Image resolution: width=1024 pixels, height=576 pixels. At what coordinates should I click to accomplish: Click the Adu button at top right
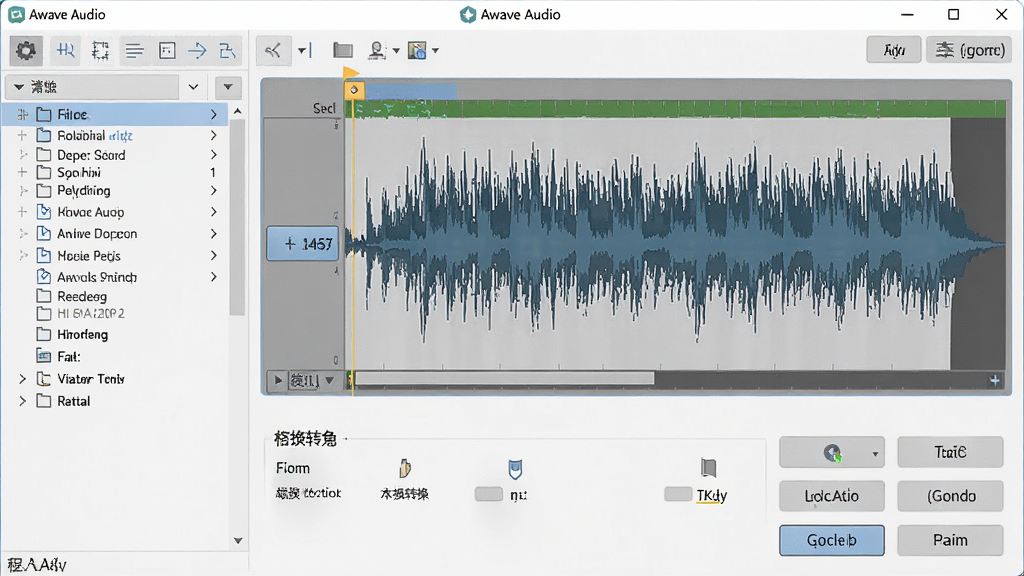tap(894, 50)
